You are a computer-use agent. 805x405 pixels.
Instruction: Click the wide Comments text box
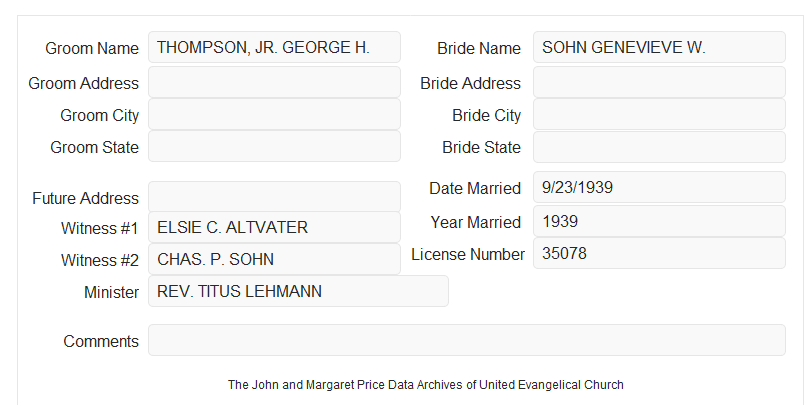(467, 340)
